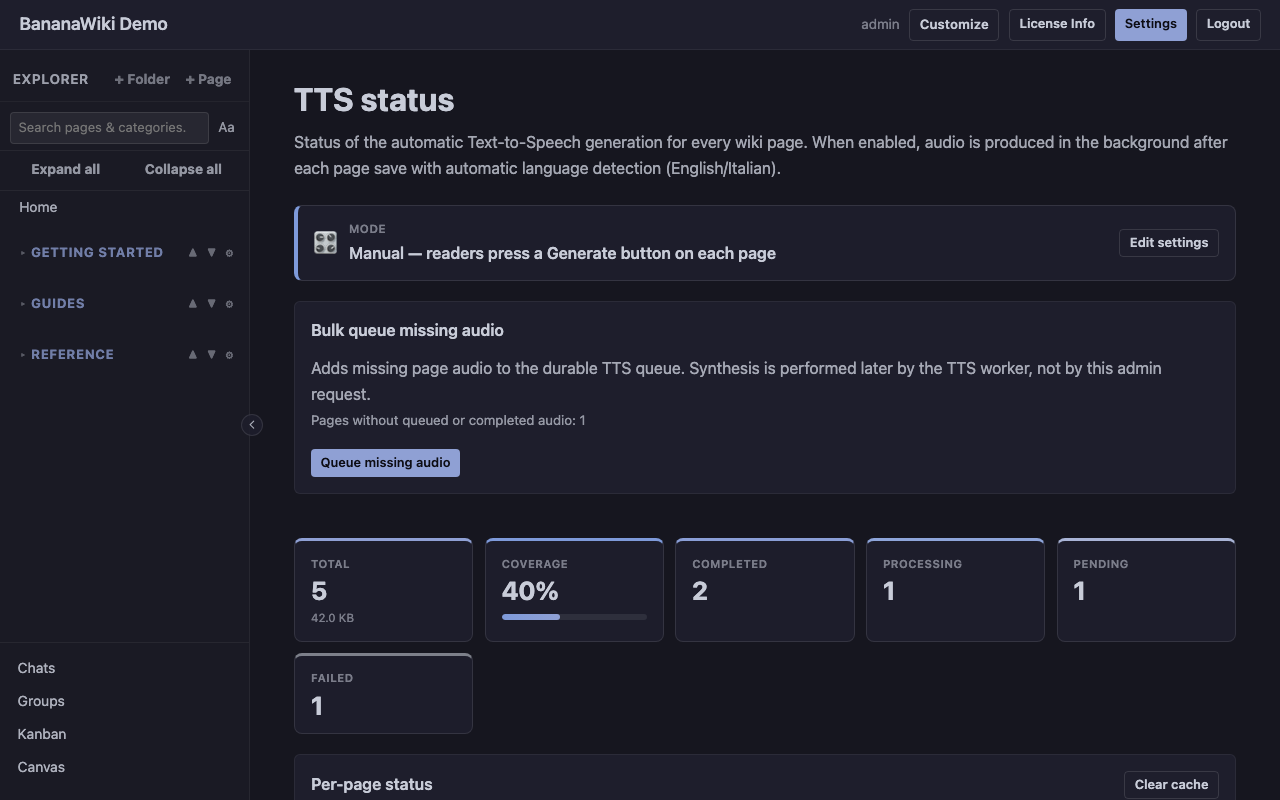Move Getting Started category up
Screen dimensions: 1280x800
coord(193,253)
